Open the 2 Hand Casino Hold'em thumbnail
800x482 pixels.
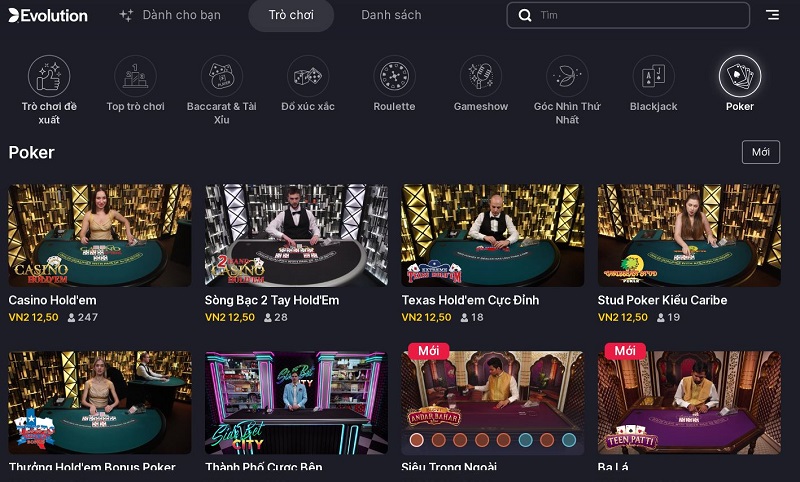tap(296, 235)
